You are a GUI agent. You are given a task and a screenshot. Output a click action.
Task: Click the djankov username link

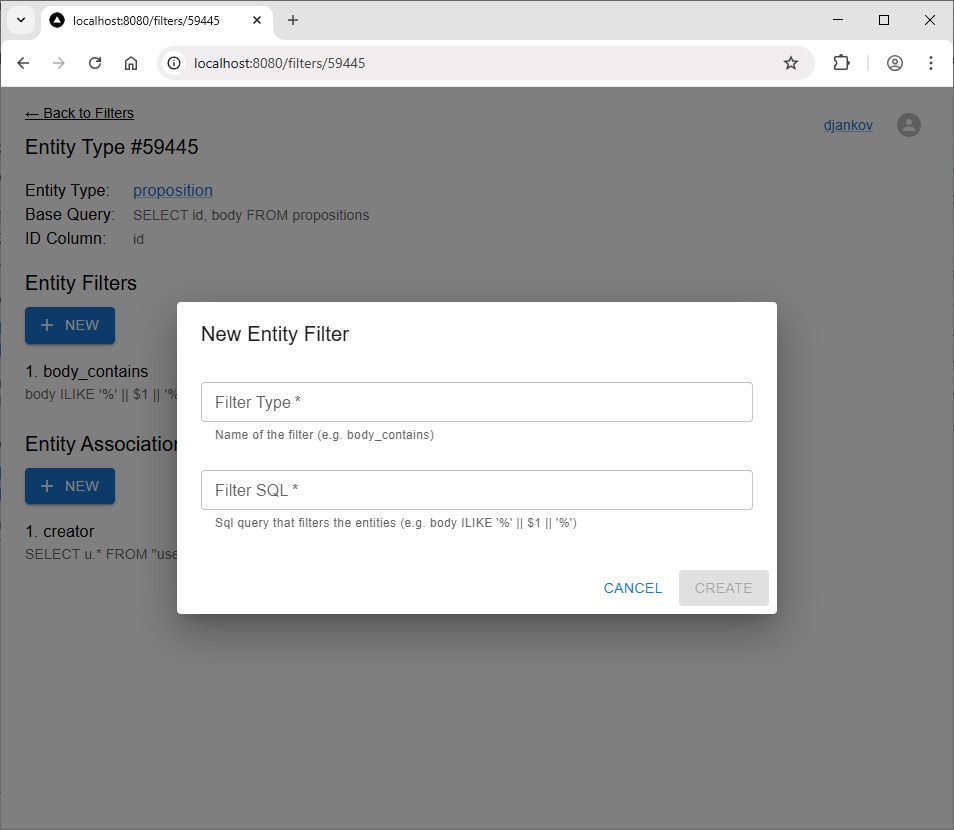[848, 126]
